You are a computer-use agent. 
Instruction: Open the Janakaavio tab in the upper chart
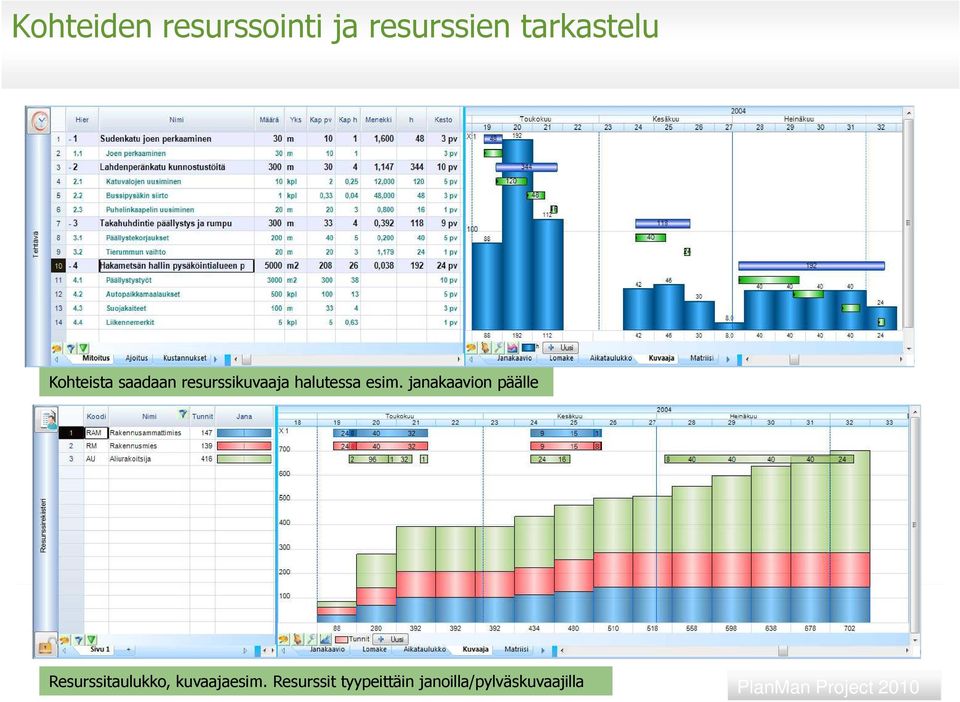tap(514, 358)
